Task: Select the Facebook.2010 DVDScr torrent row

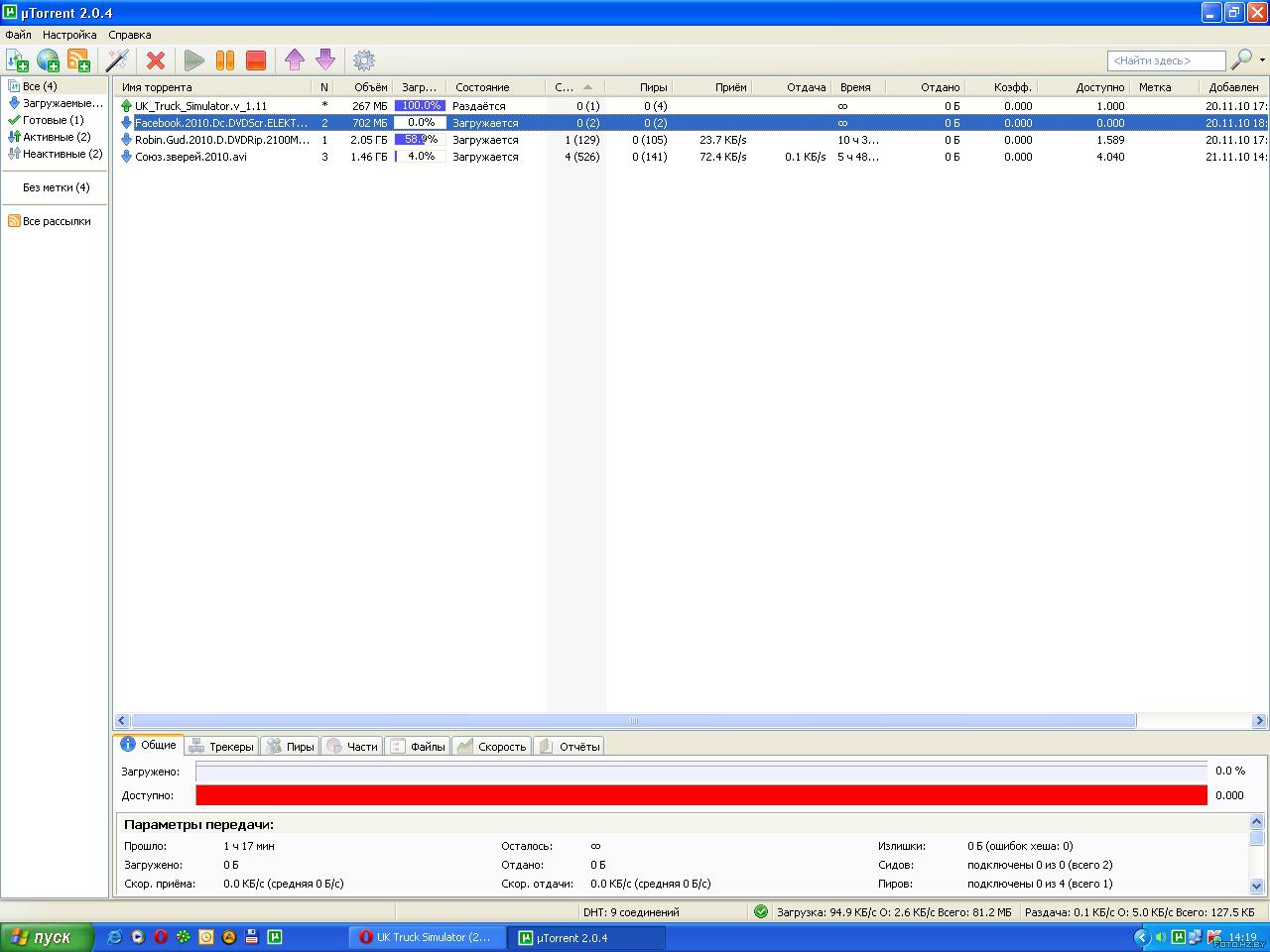Action: pos(691,123)
